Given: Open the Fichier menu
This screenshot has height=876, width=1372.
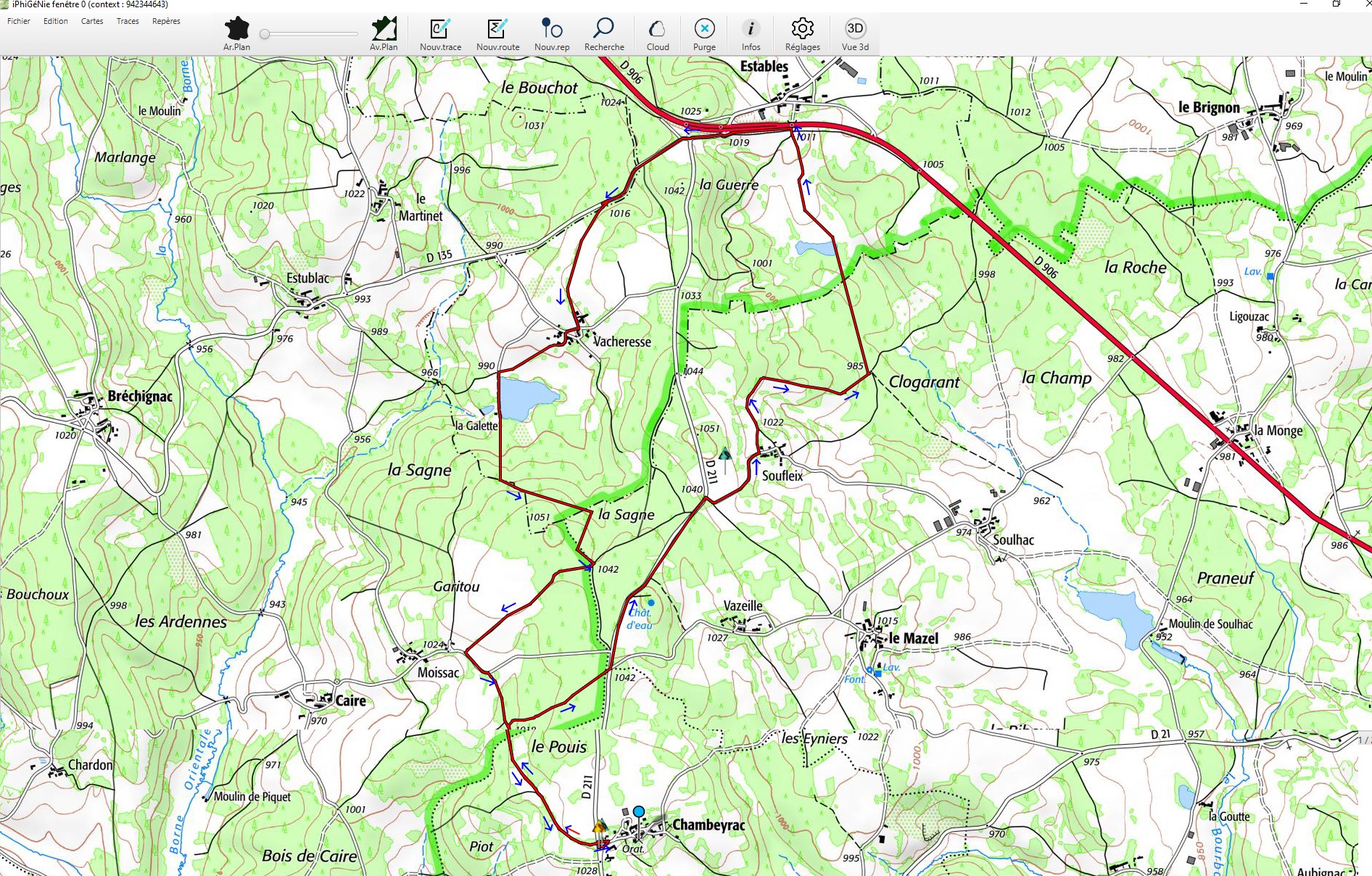Looking at the screenshot, I should tap(19, 21).
